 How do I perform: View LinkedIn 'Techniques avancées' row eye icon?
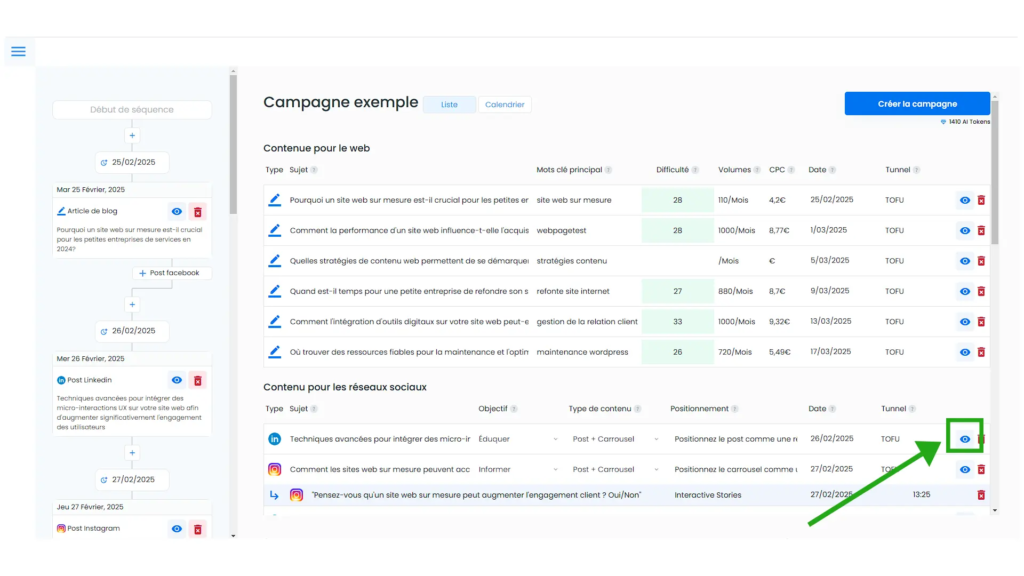965,439
